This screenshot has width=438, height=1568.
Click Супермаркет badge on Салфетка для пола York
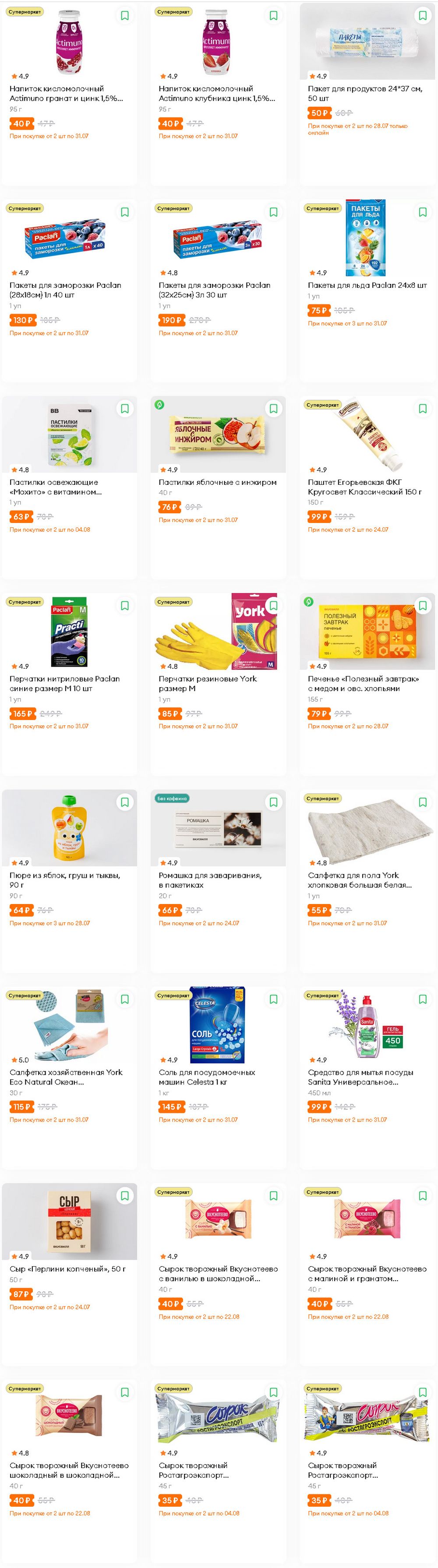[x=322, y=798]
